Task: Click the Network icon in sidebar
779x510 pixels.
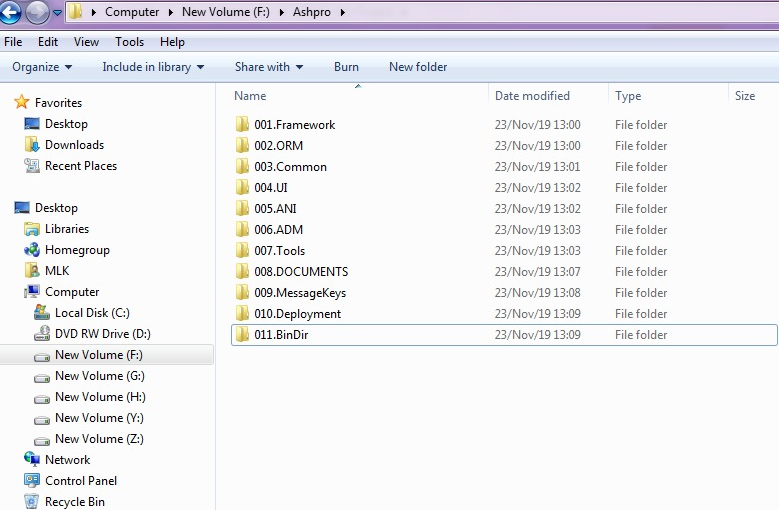Action: point(31,459)
